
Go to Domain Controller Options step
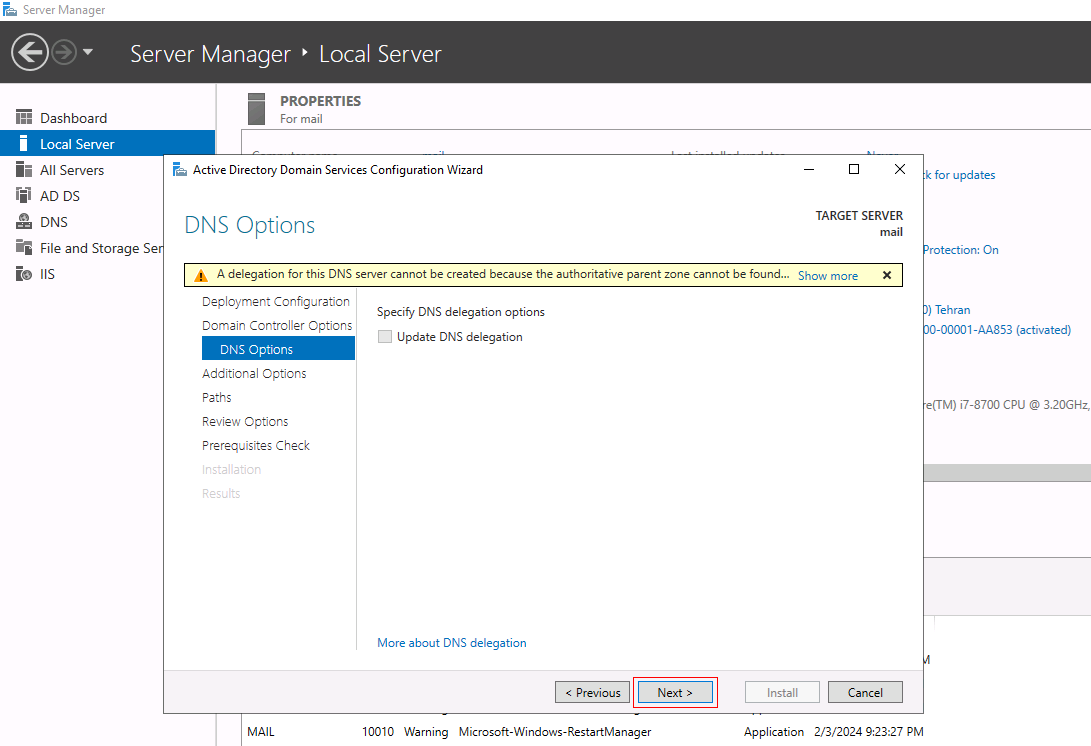277,325
